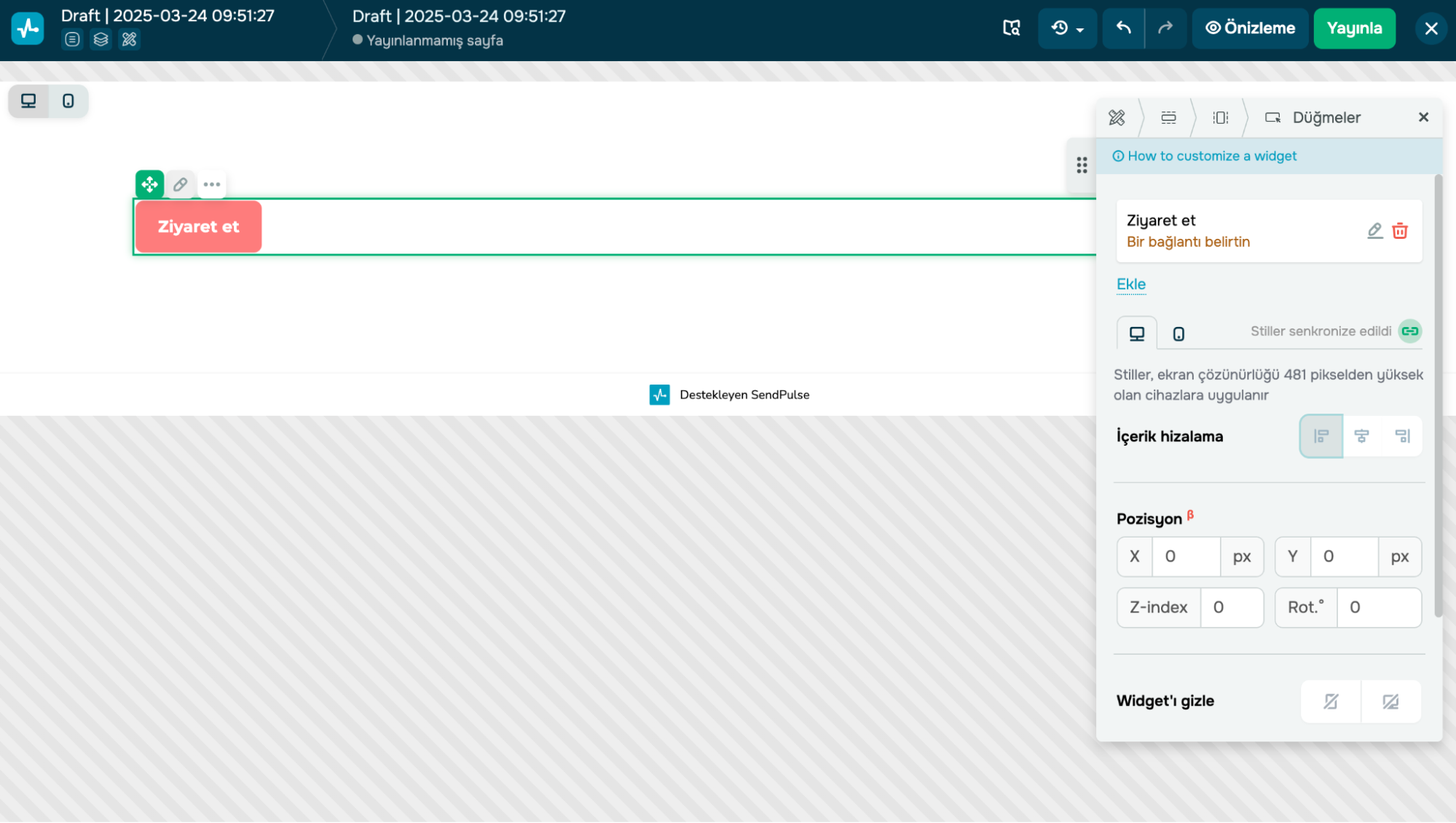Align content to the right
1456x823 pixels.
coord(1402,436)
